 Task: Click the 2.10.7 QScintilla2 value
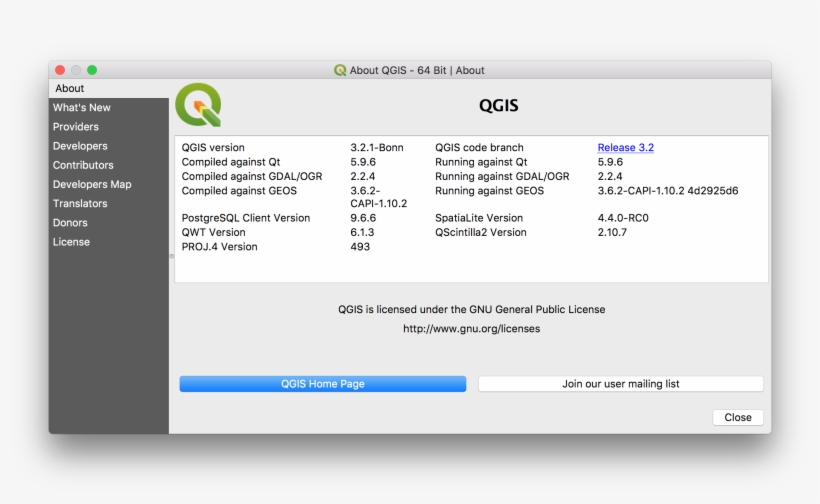[x=612, y=232]
